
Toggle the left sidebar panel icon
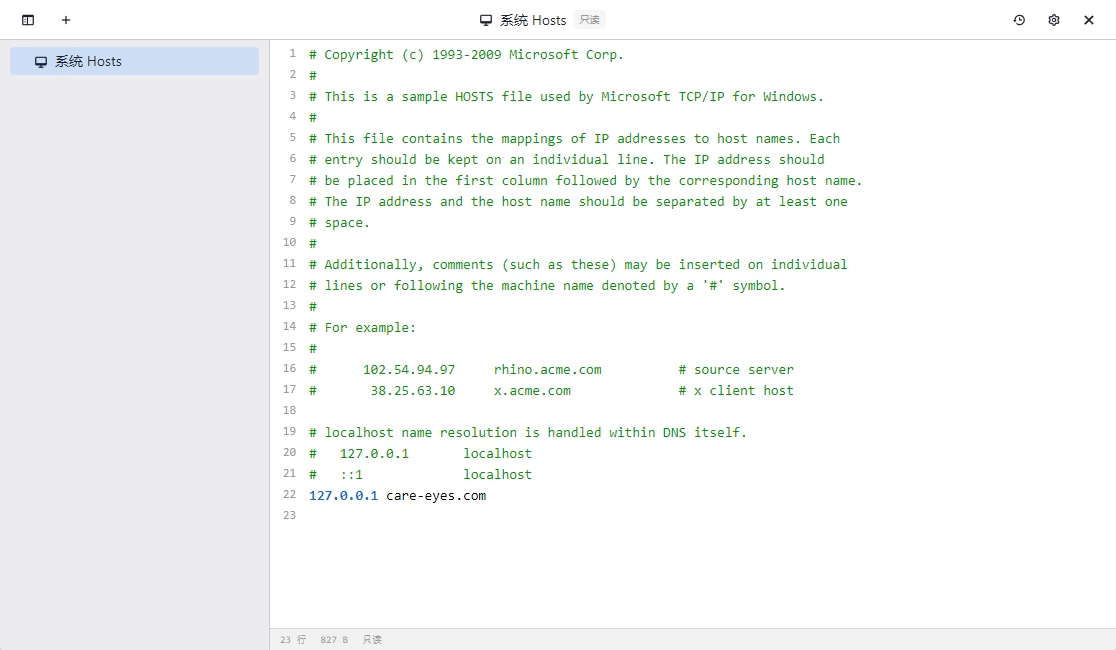28,20
